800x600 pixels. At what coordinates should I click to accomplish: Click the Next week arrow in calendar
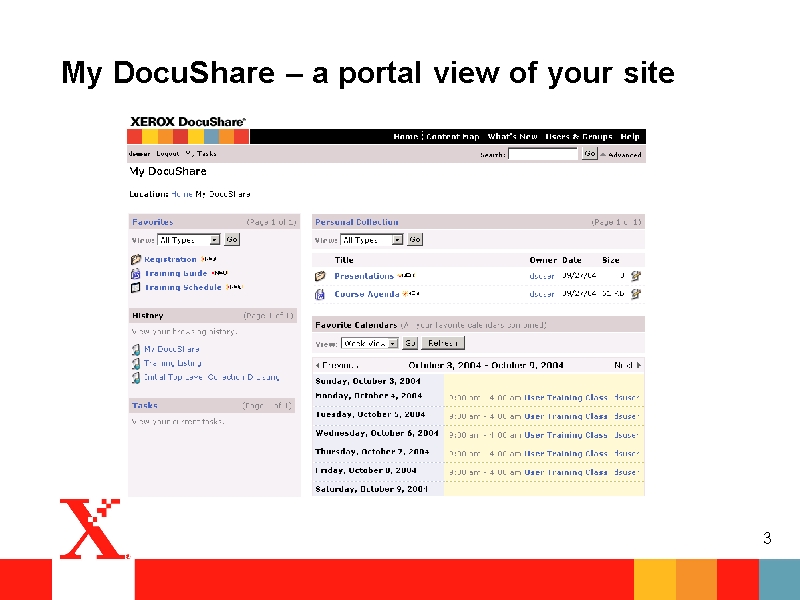(639, 365)
